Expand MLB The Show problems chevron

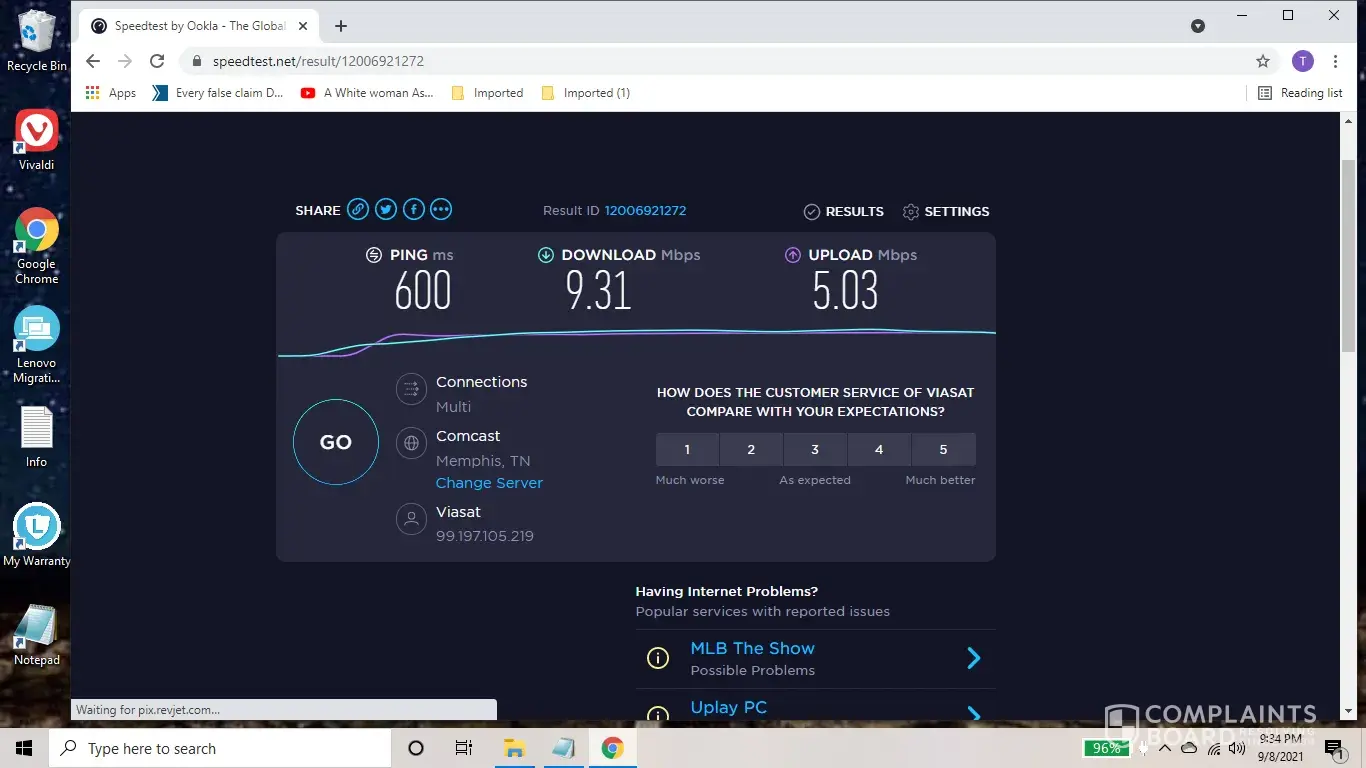[973, 658]
